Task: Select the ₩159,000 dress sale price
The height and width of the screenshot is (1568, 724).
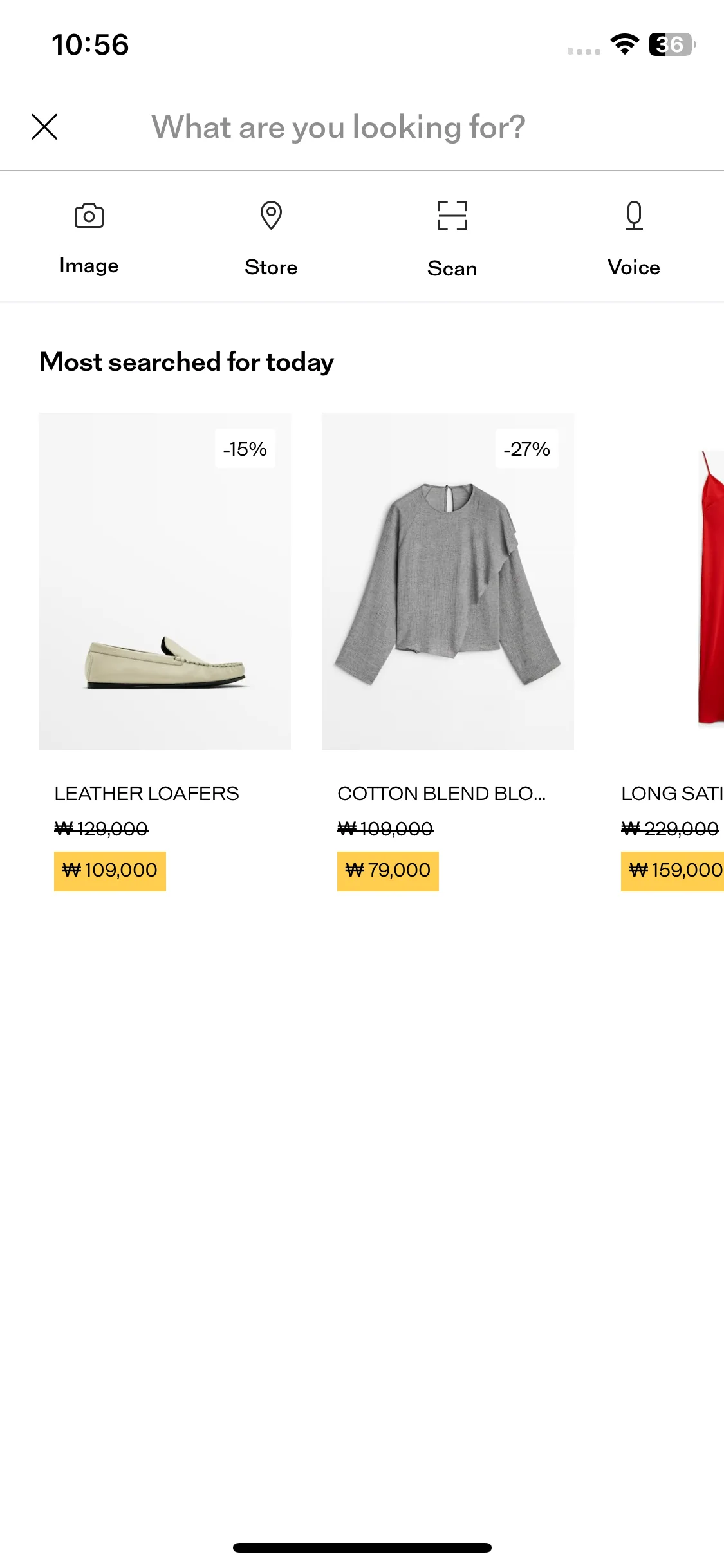Action: [x=673, y=871]
